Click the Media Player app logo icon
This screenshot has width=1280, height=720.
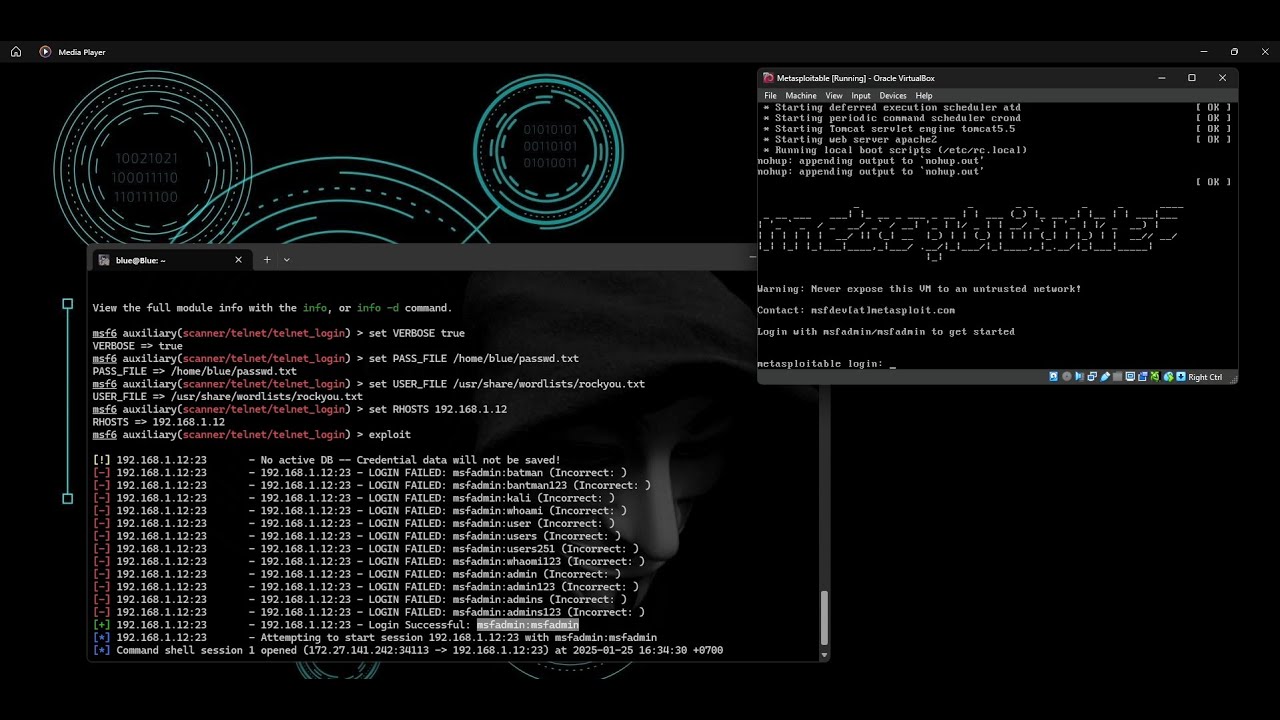(x=45, y=51)
